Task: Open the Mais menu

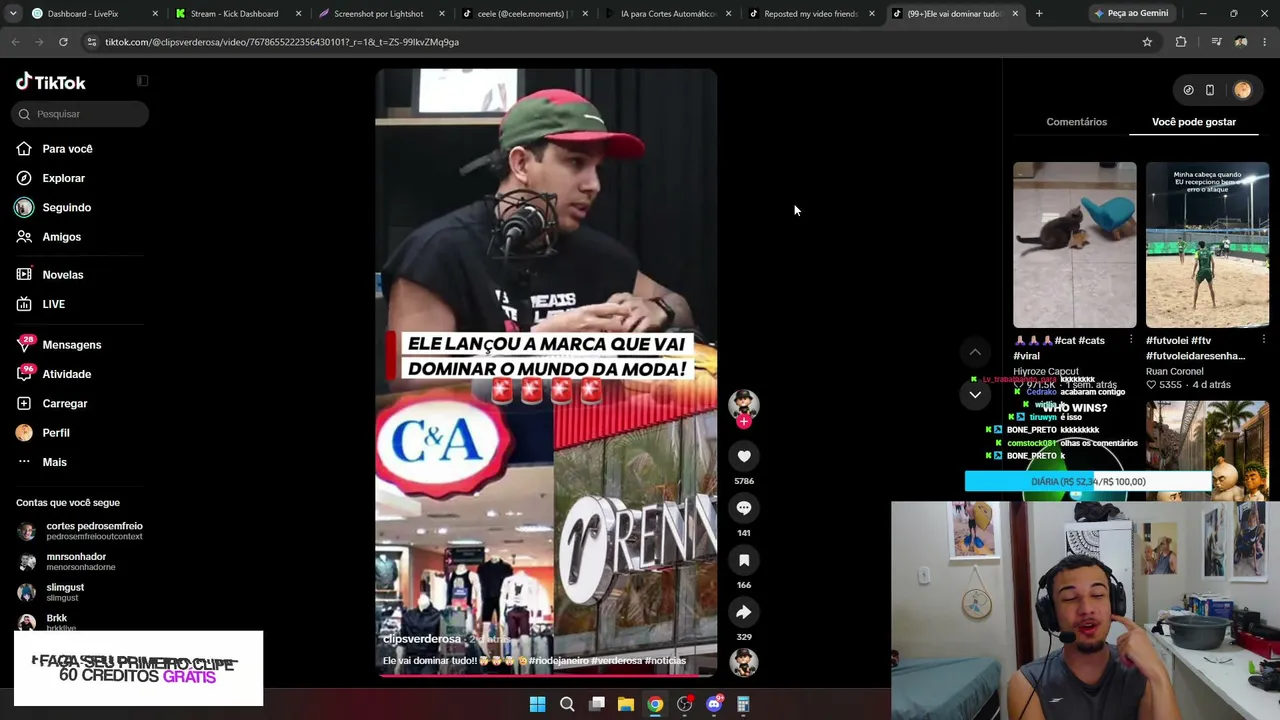Action: 54,462
